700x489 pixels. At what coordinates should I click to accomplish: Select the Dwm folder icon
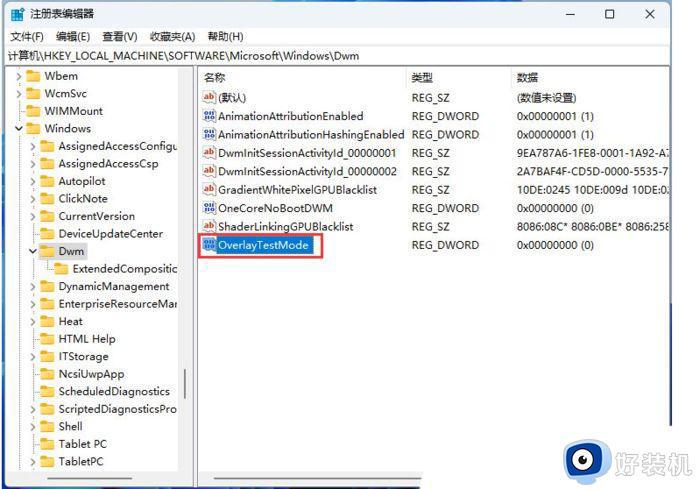(47, 251)
